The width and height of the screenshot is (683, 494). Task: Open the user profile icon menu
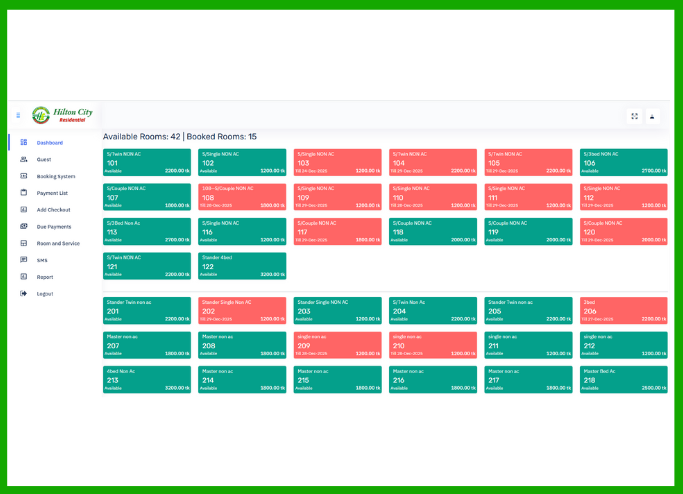point(653,116)
